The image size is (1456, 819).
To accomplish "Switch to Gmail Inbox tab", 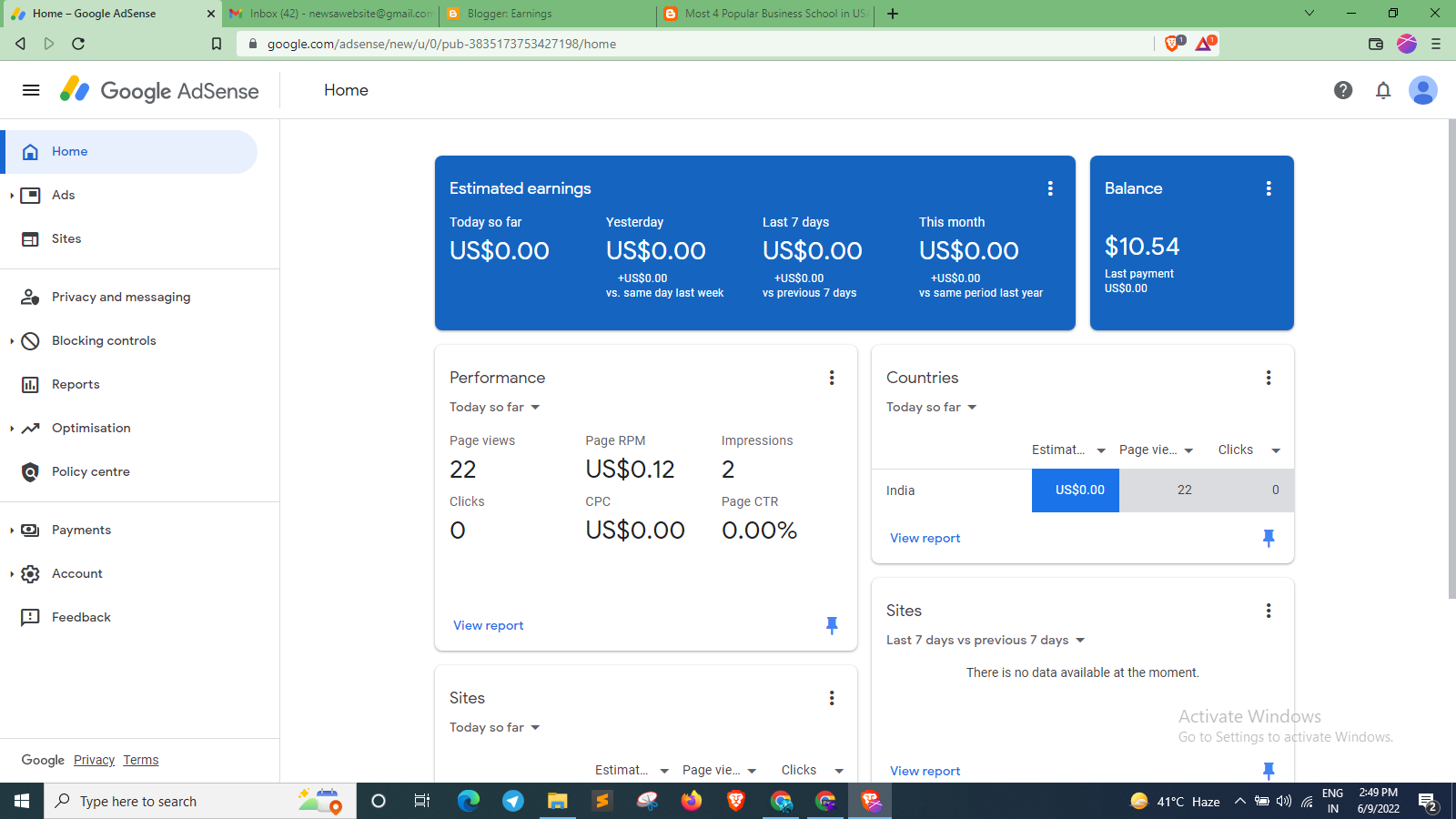I will click(x=331, y=14).
